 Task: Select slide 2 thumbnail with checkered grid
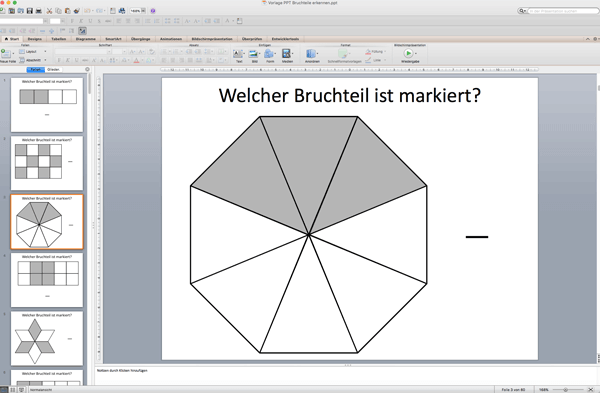click(x=47, y=163)
